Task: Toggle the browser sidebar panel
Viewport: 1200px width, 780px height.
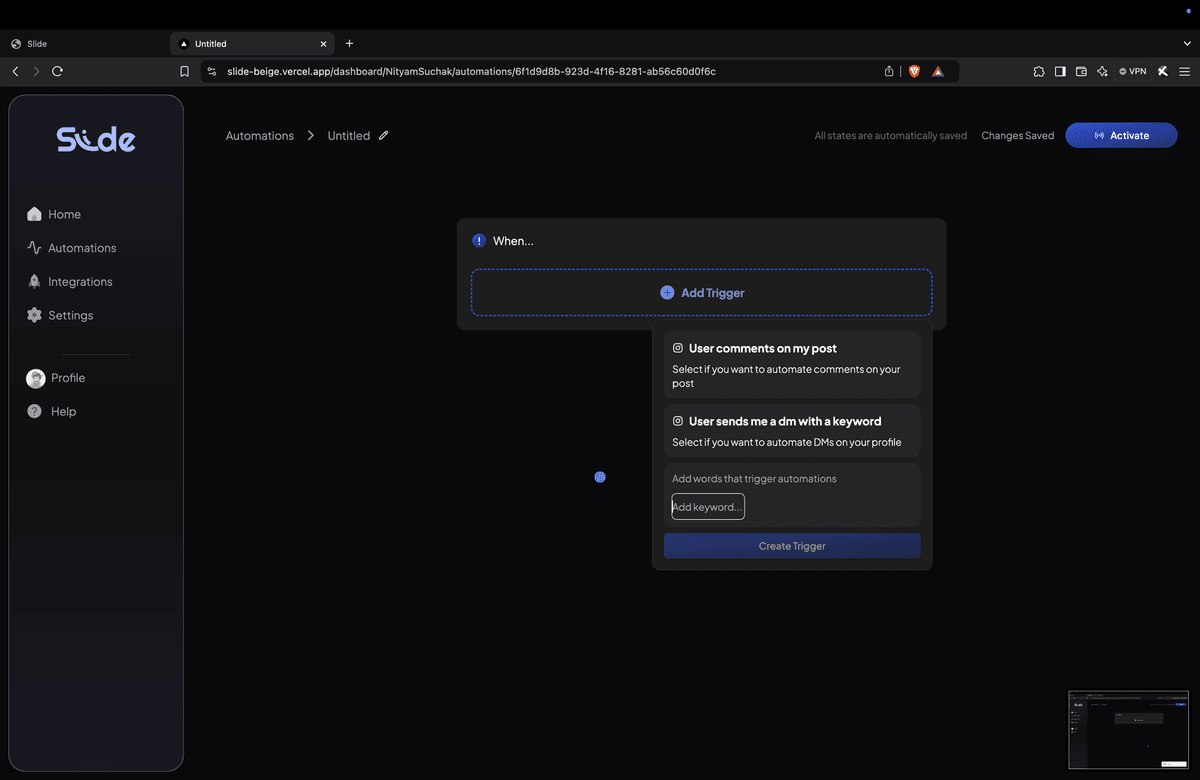Action: (1060, 71)
